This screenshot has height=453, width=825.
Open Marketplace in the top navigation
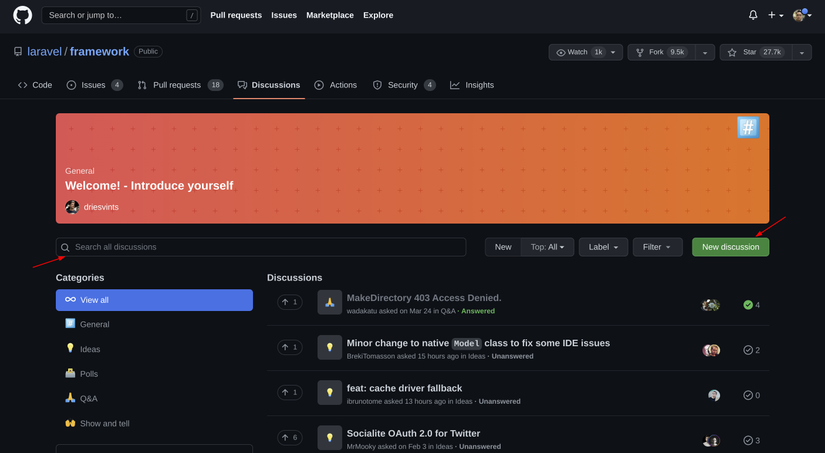(x=330, y=15)
